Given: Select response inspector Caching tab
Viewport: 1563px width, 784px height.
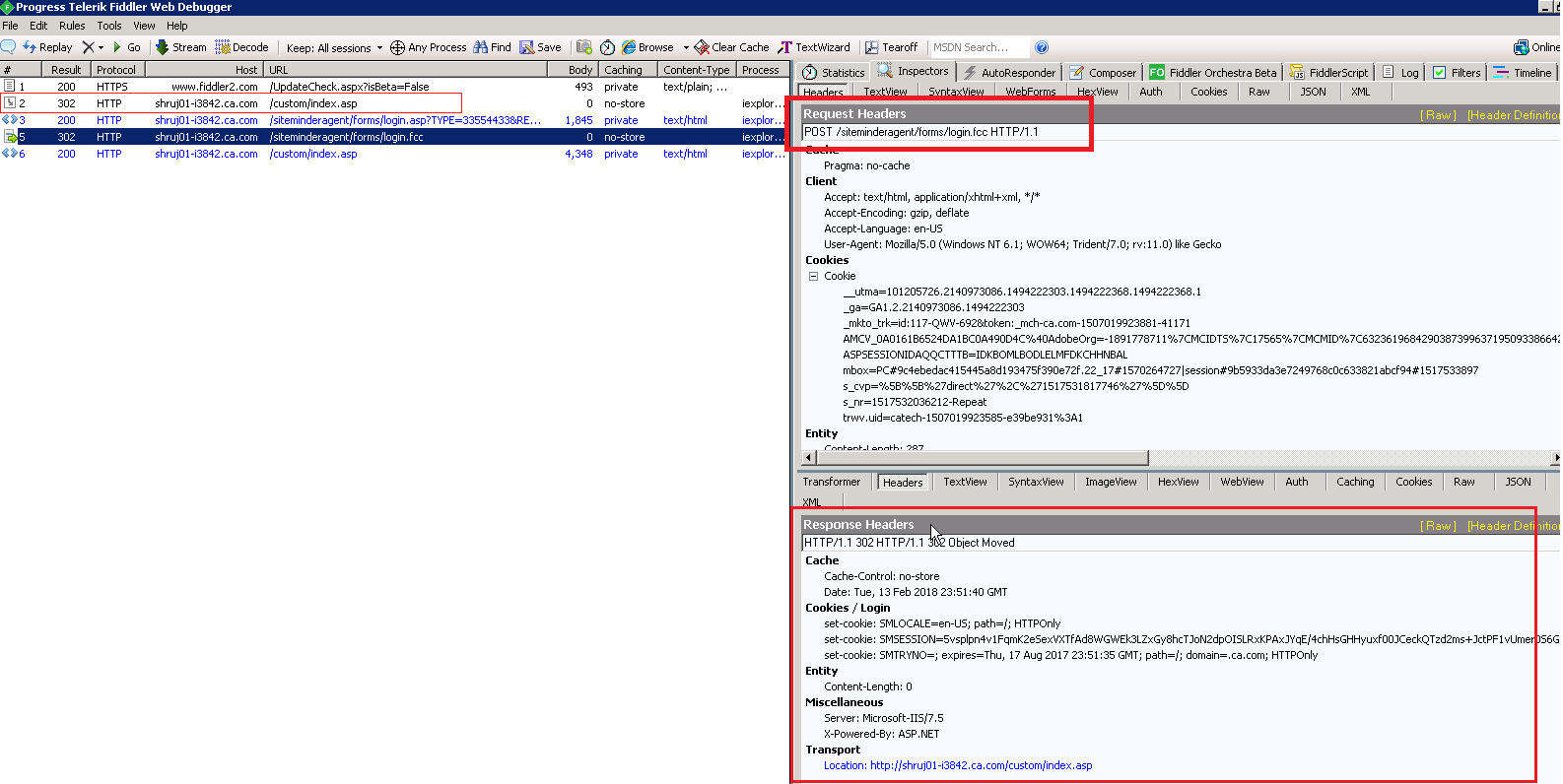Looking at the screenshot, I should 1355,482.
